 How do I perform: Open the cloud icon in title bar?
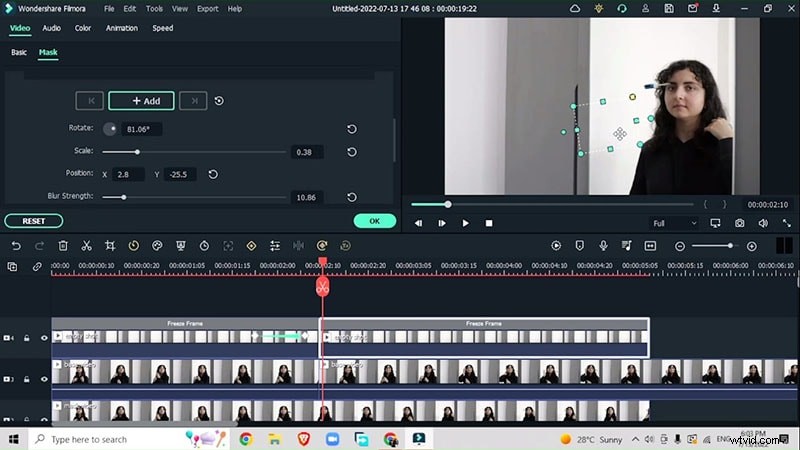[574, 9]
